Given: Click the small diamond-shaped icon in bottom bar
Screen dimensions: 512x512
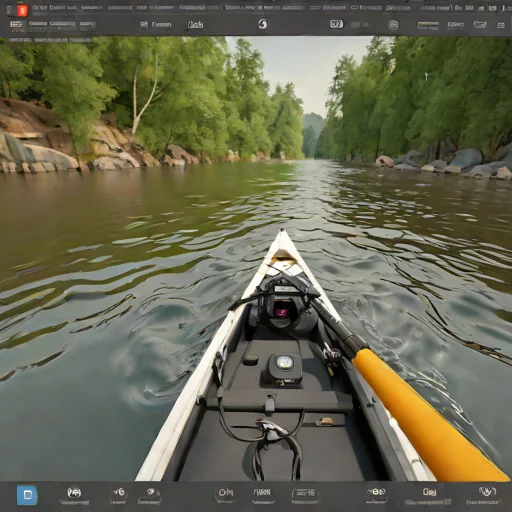Looking at the screenshot, I should pos(151,491).
